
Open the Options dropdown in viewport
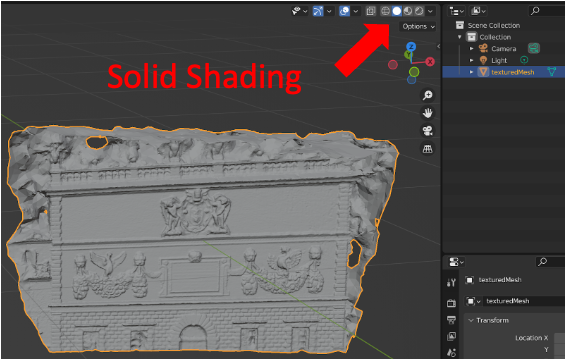[418, 26]
